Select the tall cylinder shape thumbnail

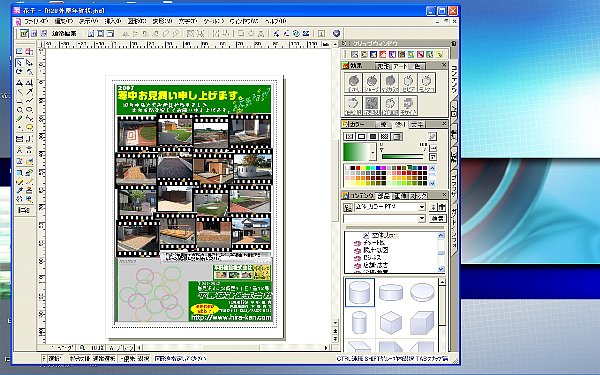360,323
